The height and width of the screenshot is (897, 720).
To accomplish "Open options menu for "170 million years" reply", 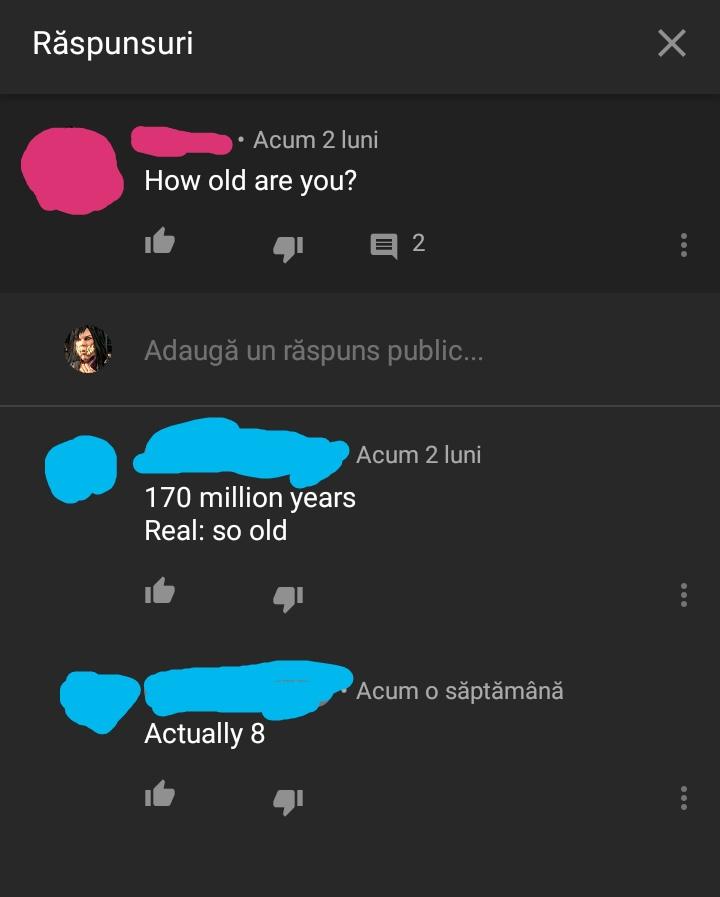I will [683, 596].
